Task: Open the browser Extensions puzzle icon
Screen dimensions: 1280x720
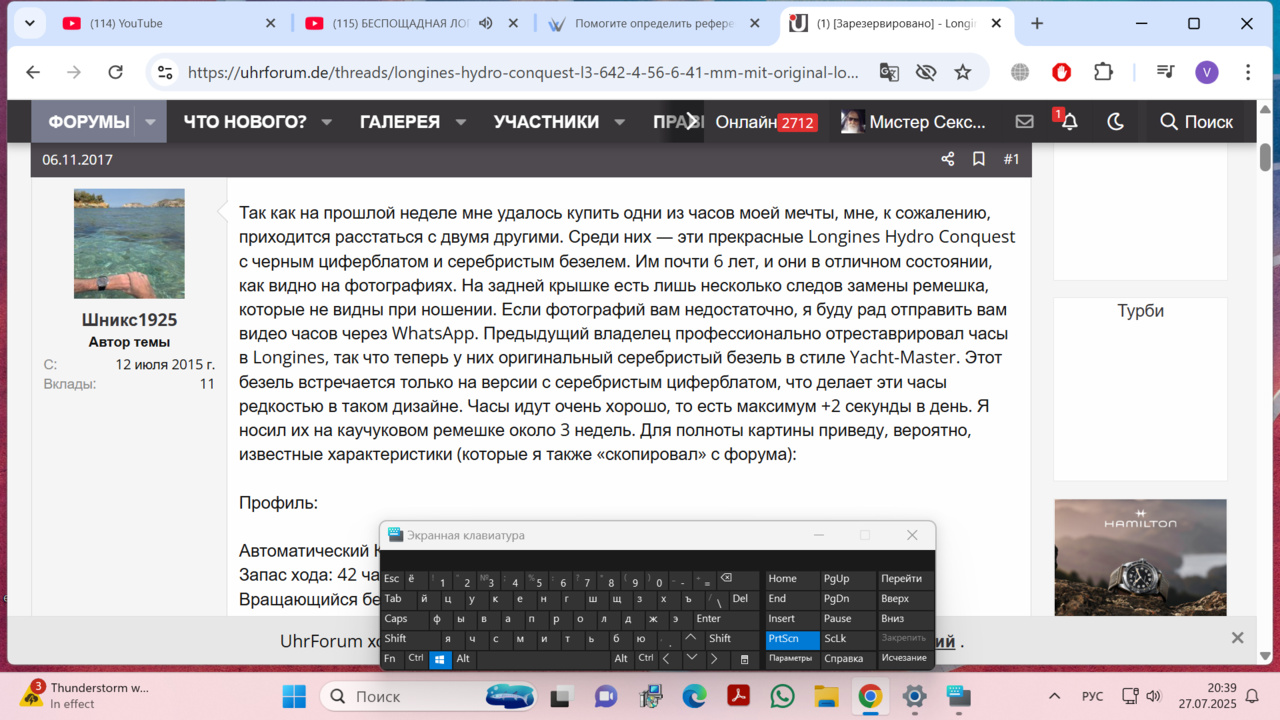Action: [x=1103, y=72]
